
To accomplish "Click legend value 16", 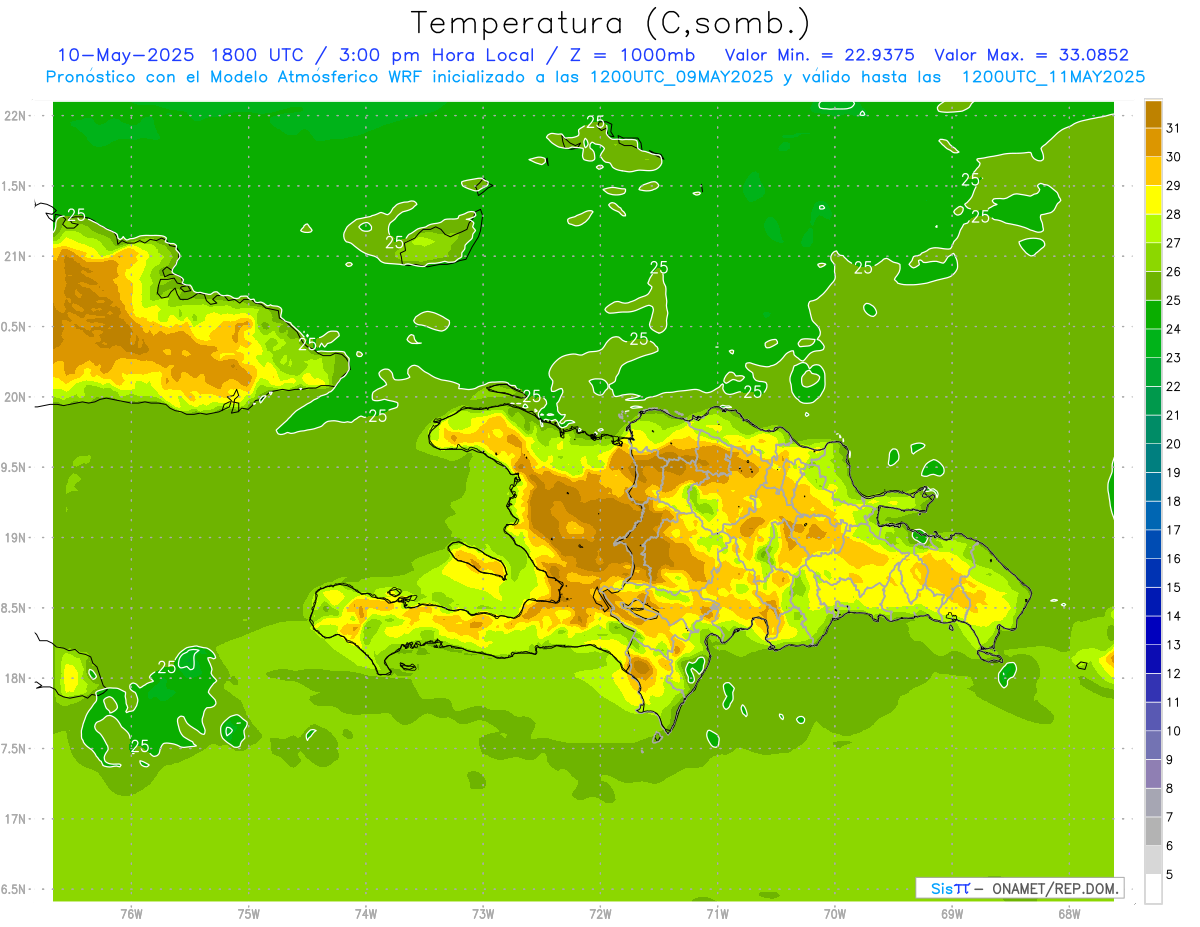I will 1173,559.
